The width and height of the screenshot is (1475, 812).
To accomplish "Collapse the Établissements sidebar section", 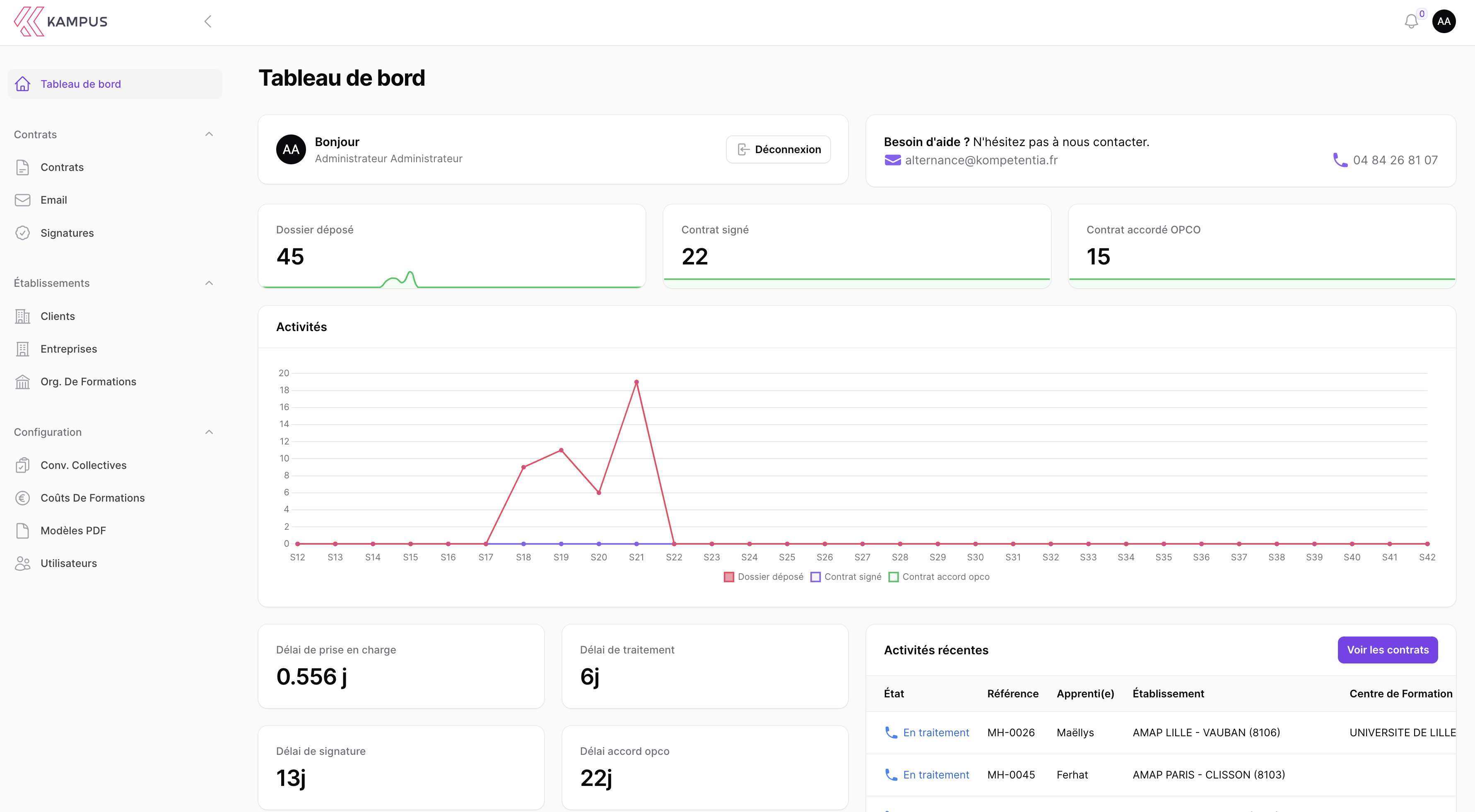I will point(209,283).
